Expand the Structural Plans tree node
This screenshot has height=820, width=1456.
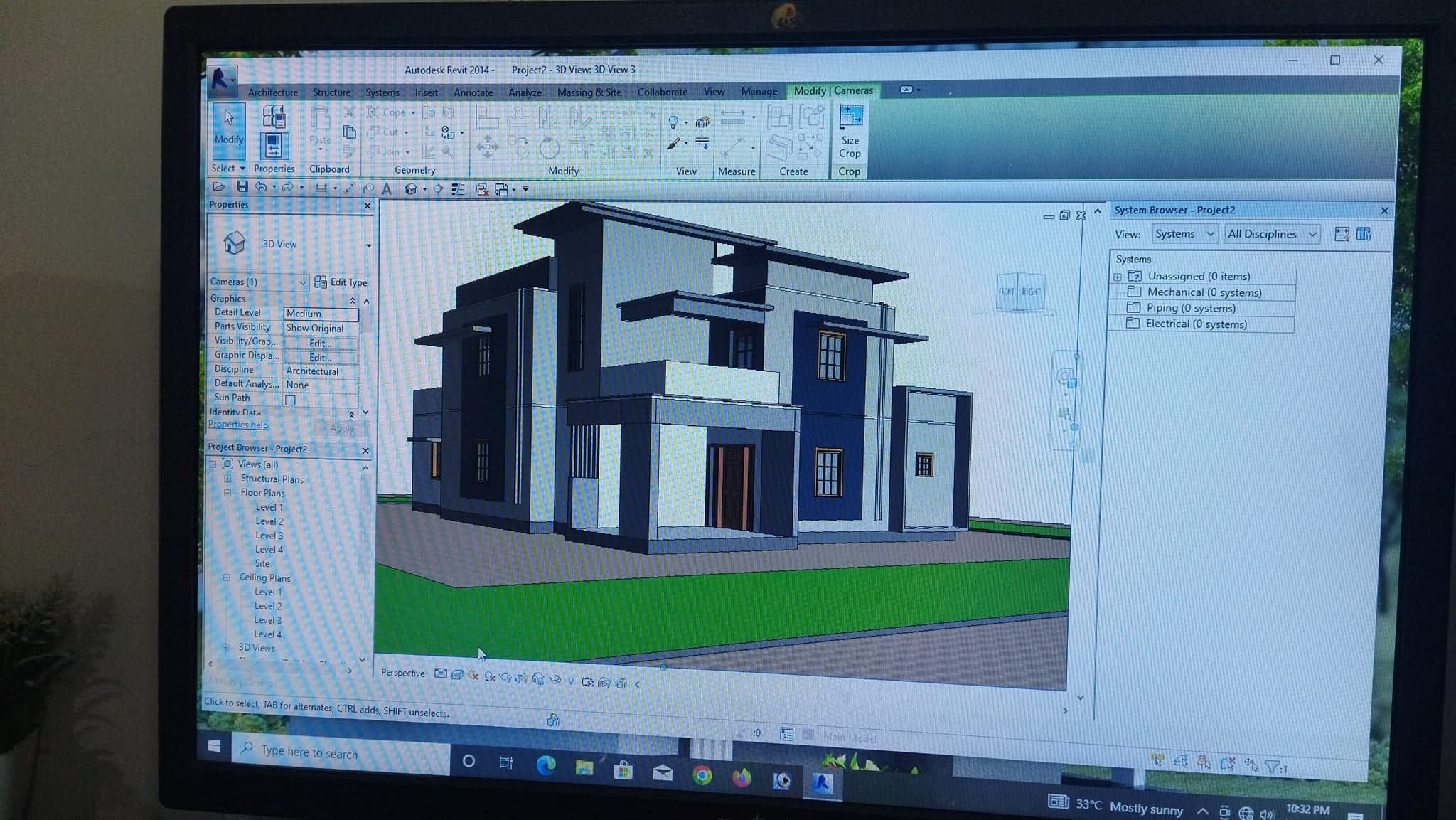click(x=227, y=479)
